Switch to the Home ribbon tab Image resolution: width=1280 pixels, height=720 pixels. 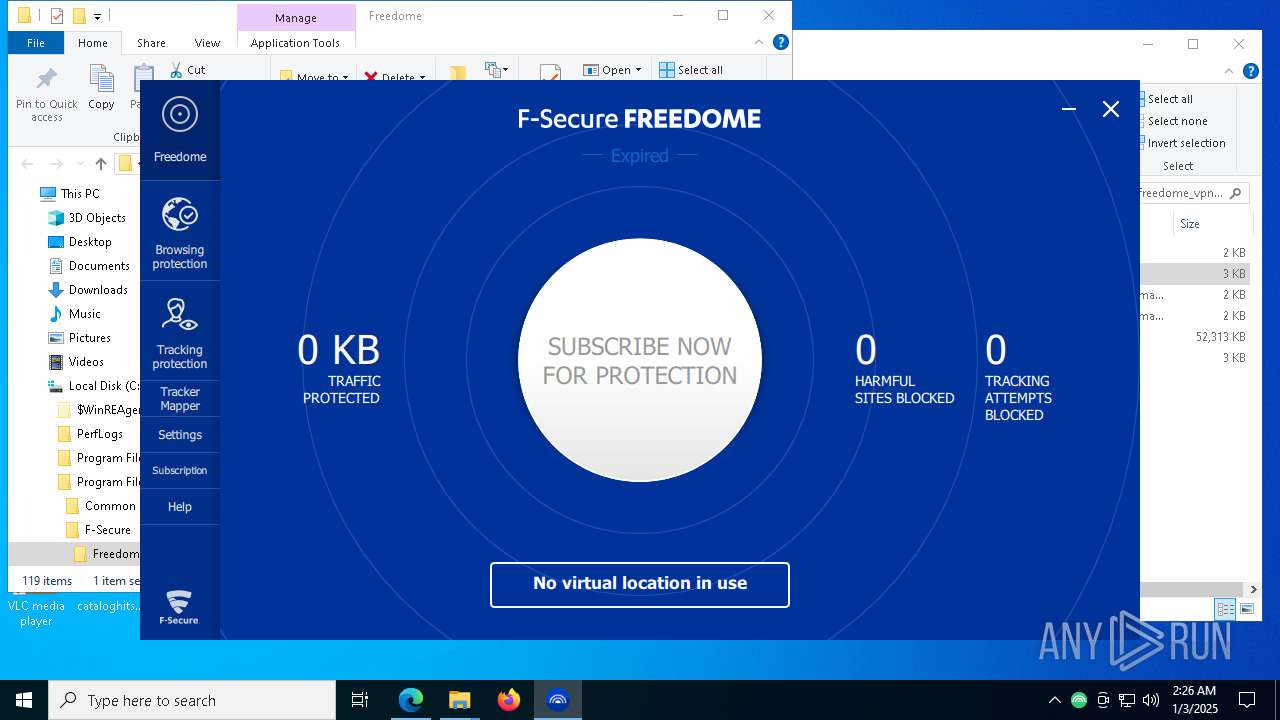[x=93, y=43]
